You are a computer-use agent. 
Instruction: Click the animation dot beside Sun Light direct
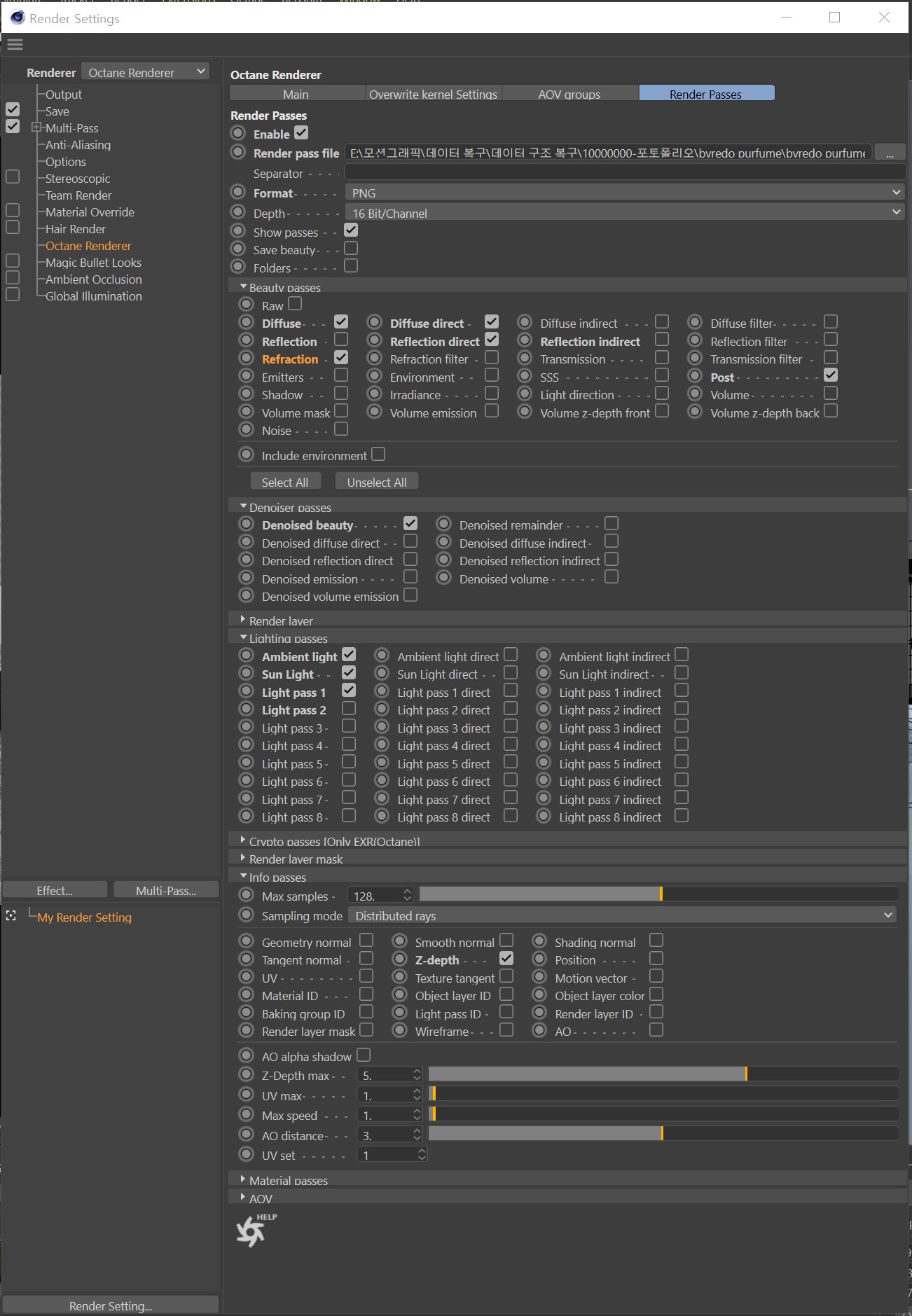coord(382,673)
